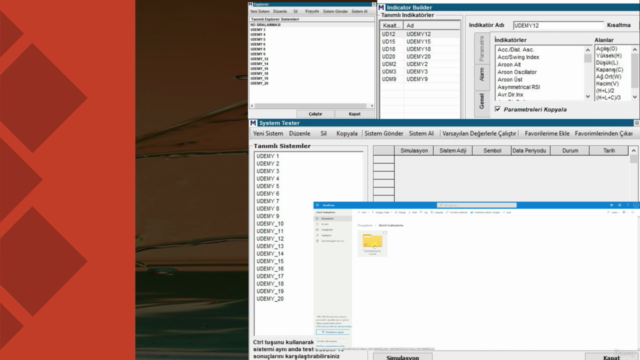Click Alanlar list up arrow
Screen dimensions: 640x360
point(635,49)
